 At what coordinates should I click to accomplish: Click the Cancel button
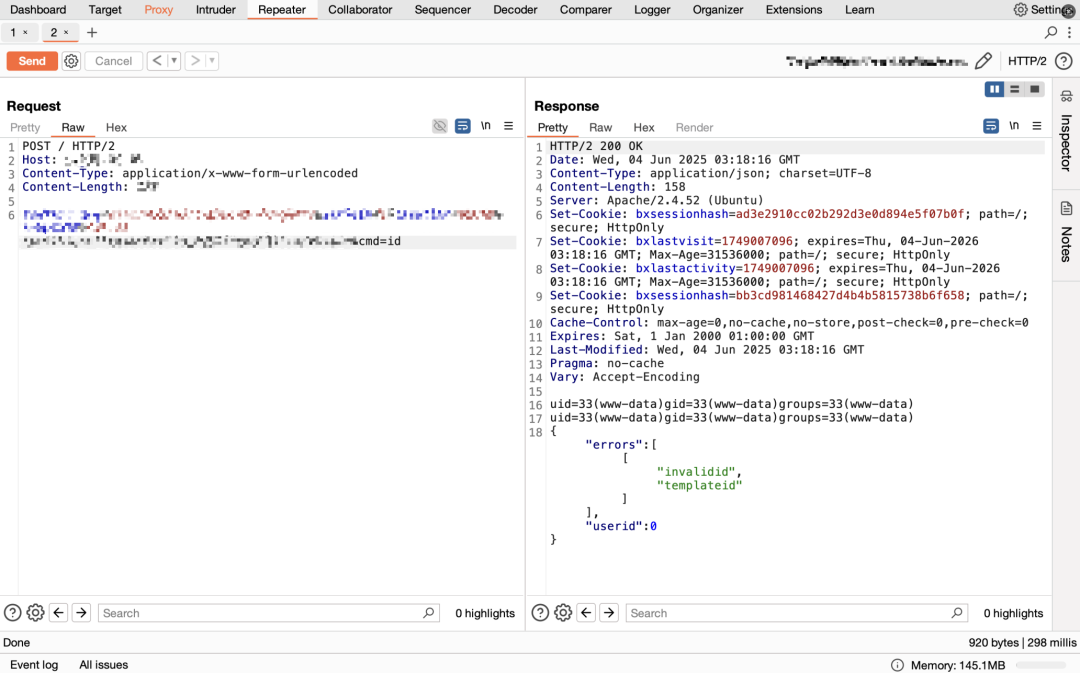pyautogui.click(x=114, y=61)
